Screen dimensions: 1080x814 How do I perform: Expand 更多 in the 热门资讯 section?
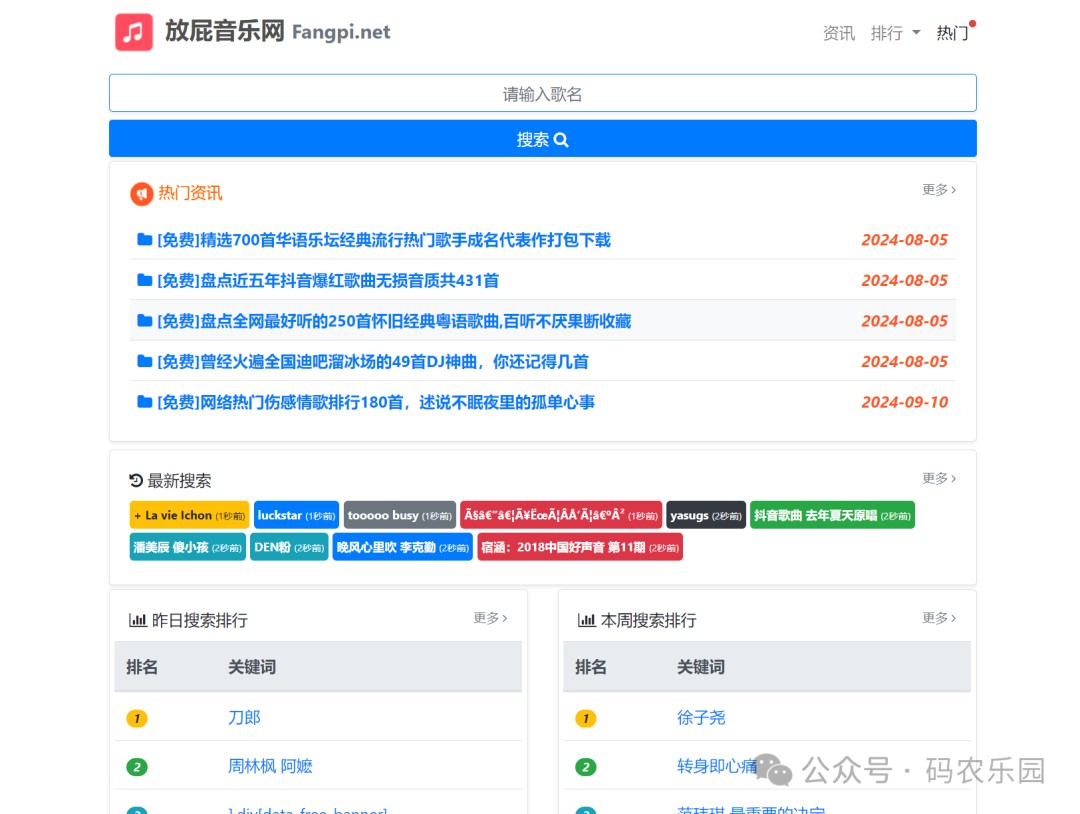click(939, 189)
